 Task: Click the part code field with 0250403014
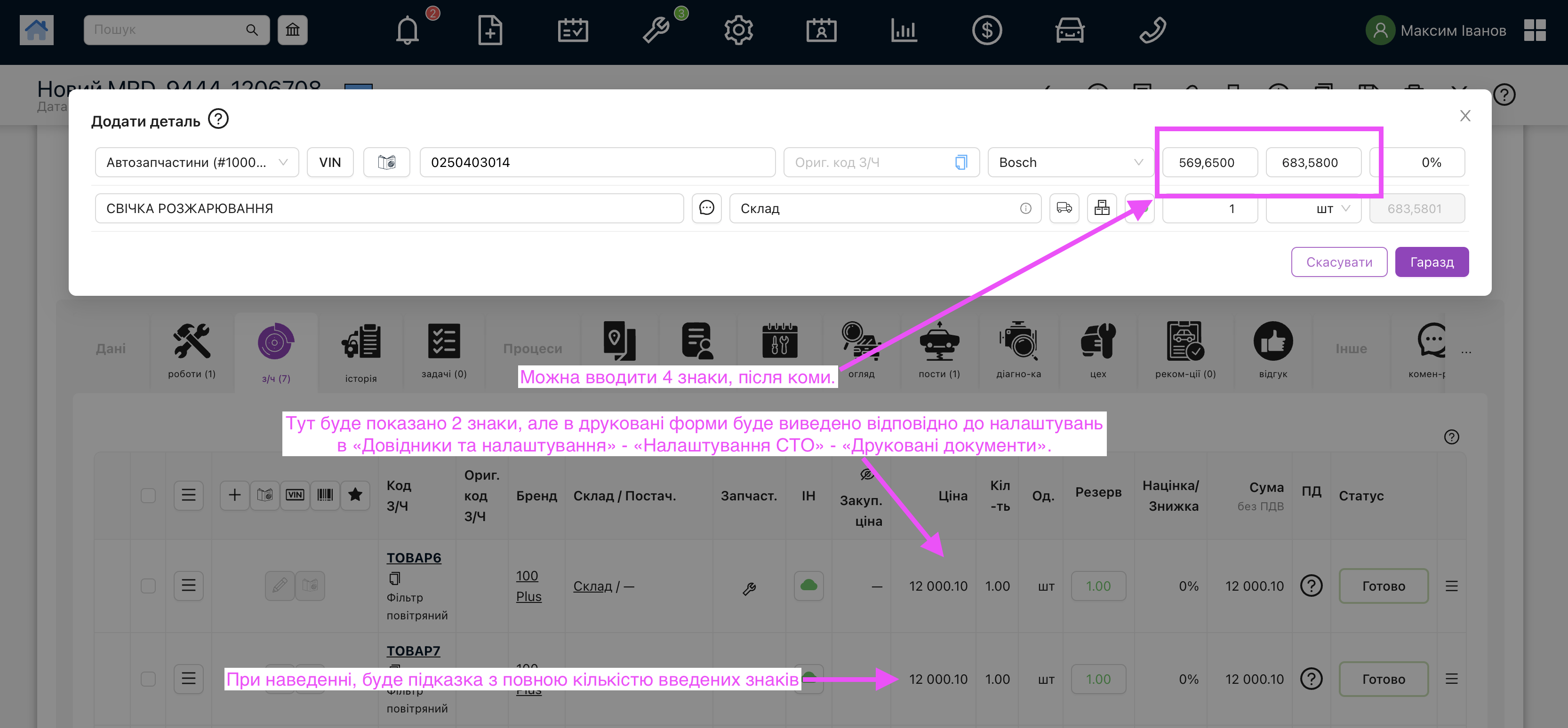597,162
